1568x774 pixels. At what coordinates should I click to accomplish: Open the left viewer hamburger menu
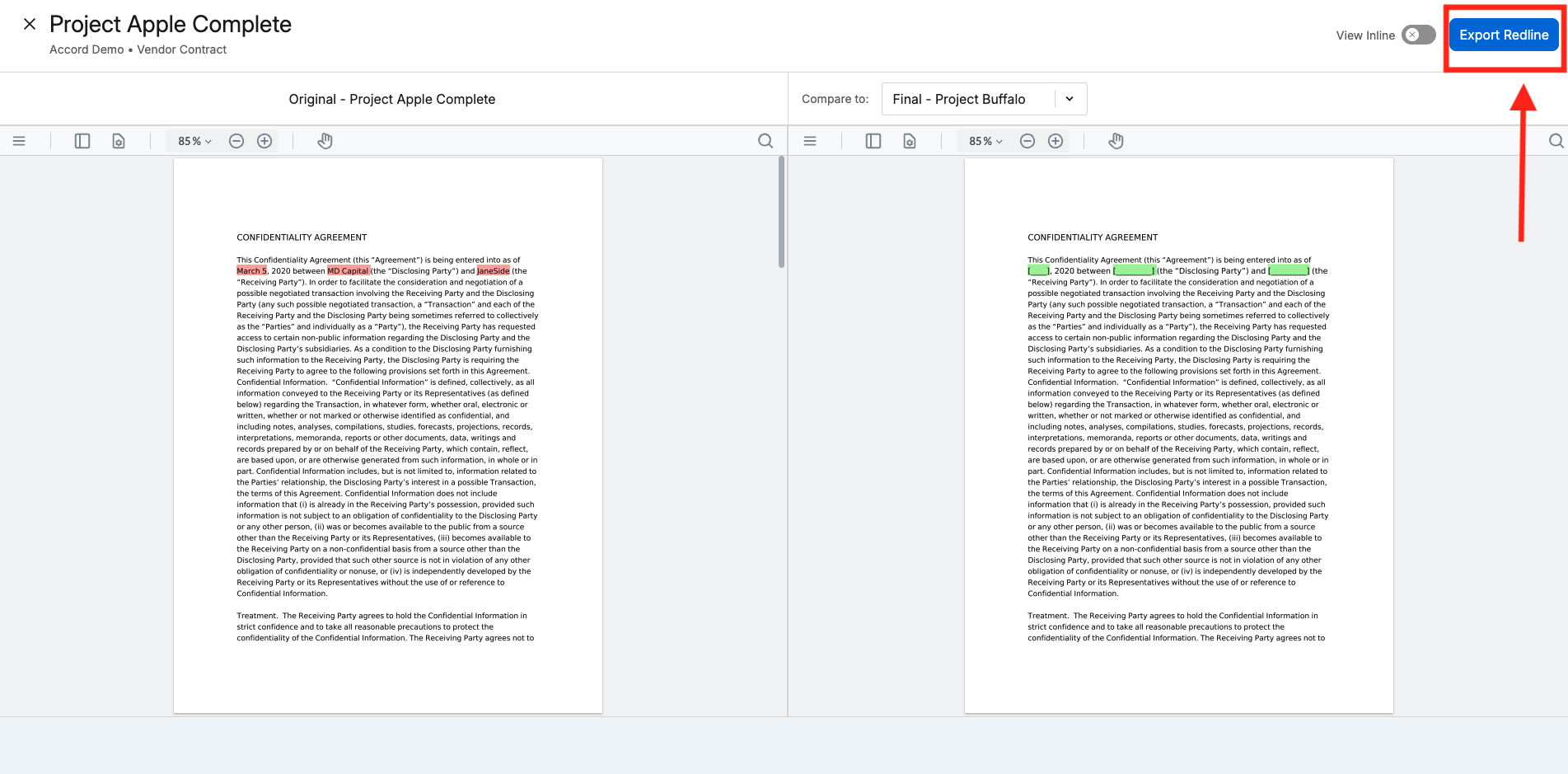click(19, 141)
